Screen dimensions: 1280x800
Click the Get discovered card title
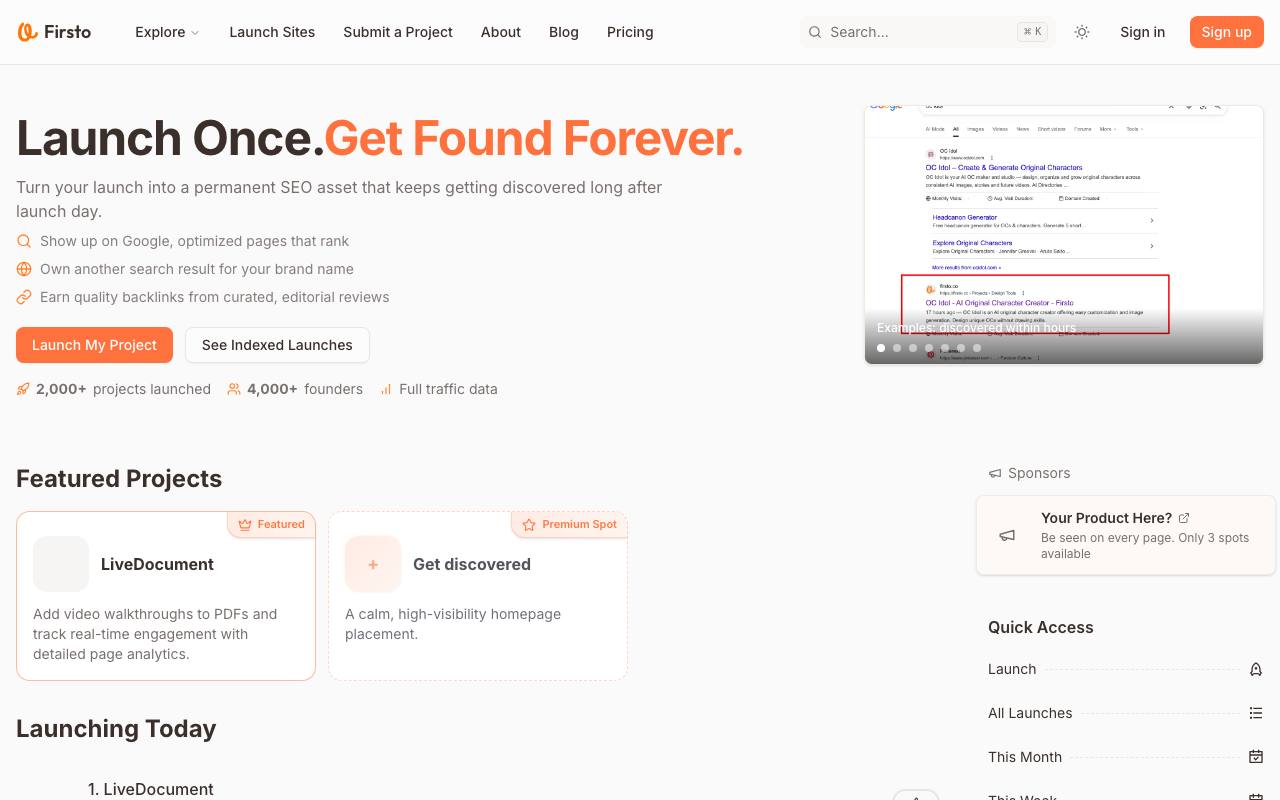coord(472,564)
